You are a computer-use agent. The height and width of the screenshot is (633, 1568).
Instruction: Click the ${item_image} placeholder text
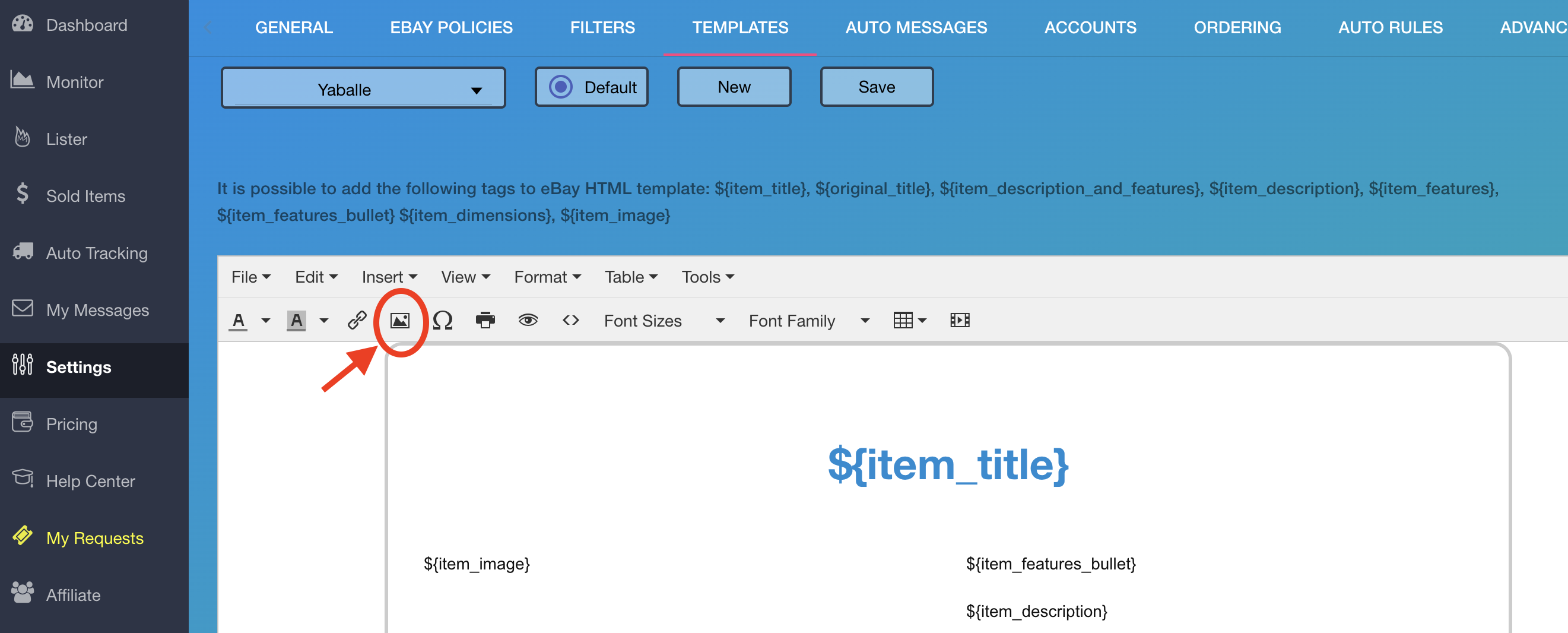[477, 564]
